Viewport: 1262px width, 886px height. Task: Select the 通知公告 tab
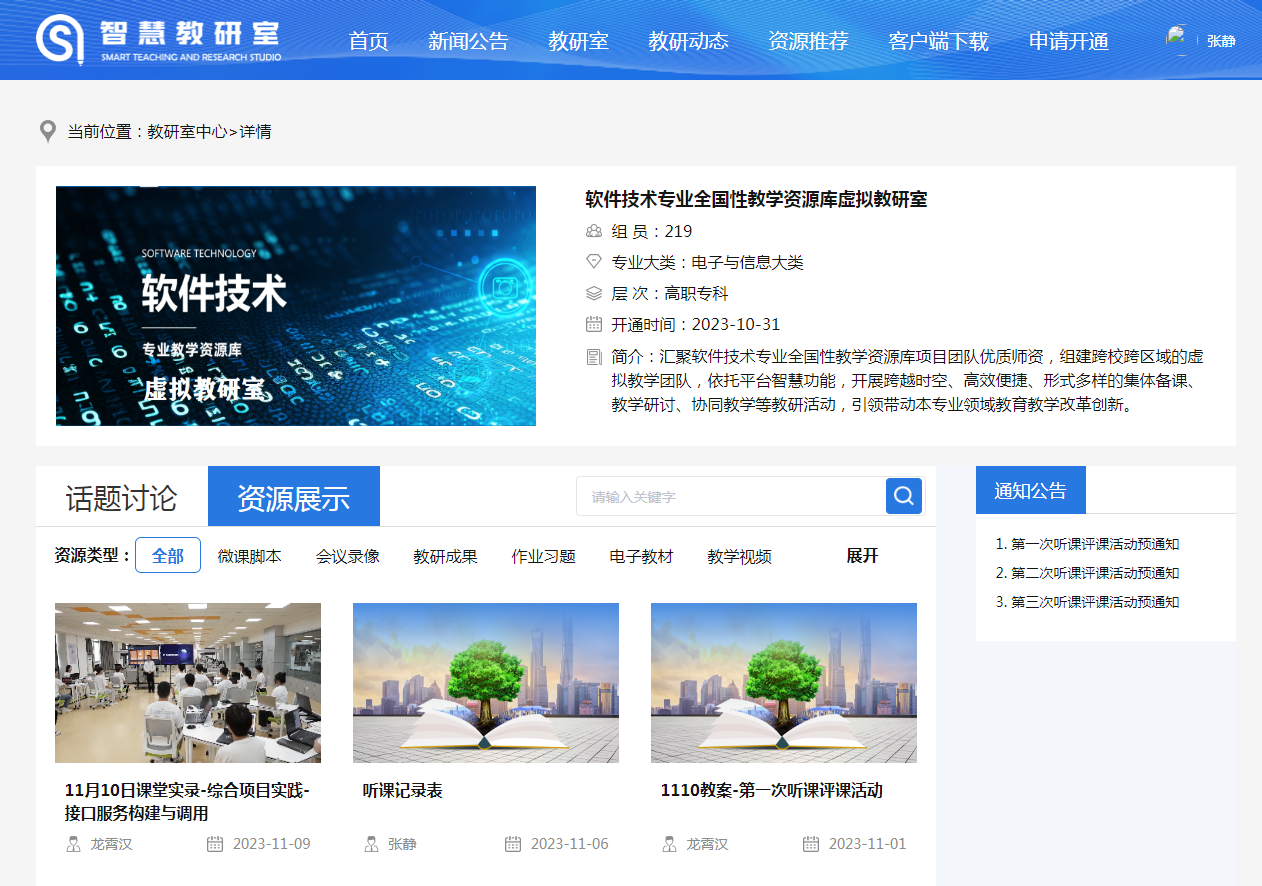click(1031, 491)
